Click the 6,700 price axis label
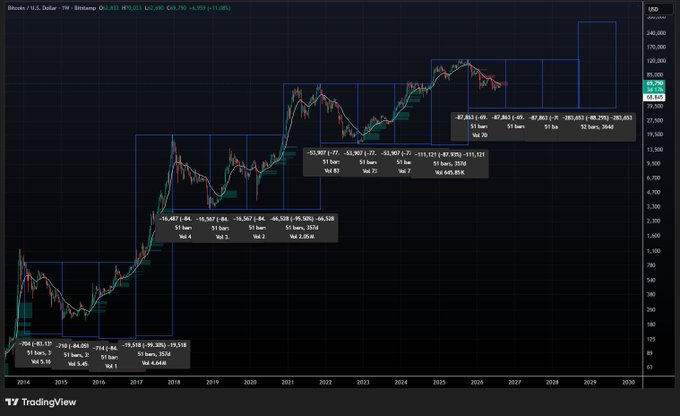The height and width of the screenshot is (416, 680). [654, 178]
